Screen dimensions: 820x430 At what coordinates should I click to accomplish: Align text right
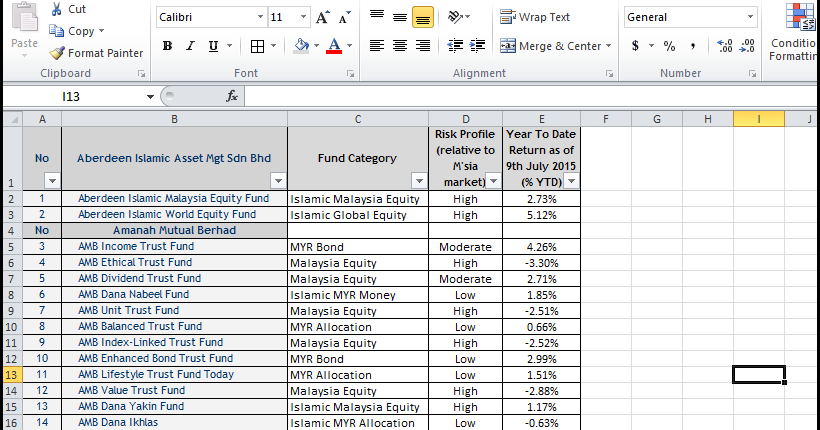pos(423,46)
